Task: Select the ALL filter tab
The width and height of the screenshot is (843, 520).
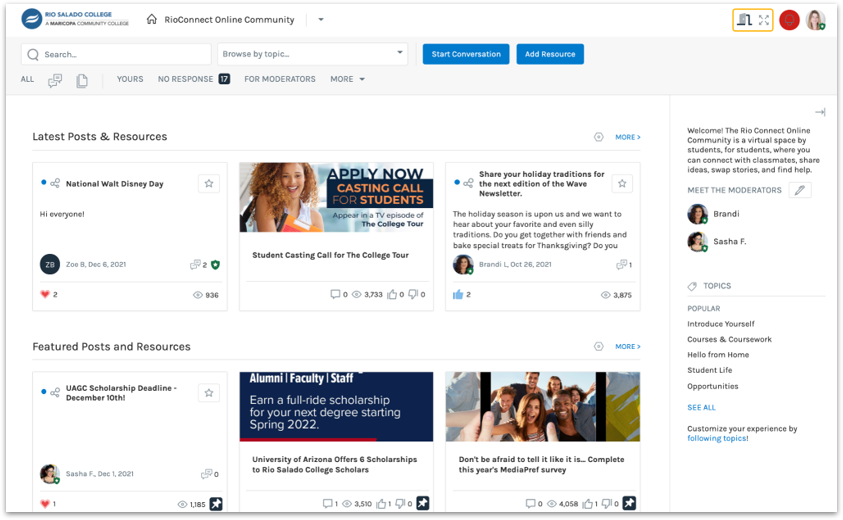Action: click(27, 79)
